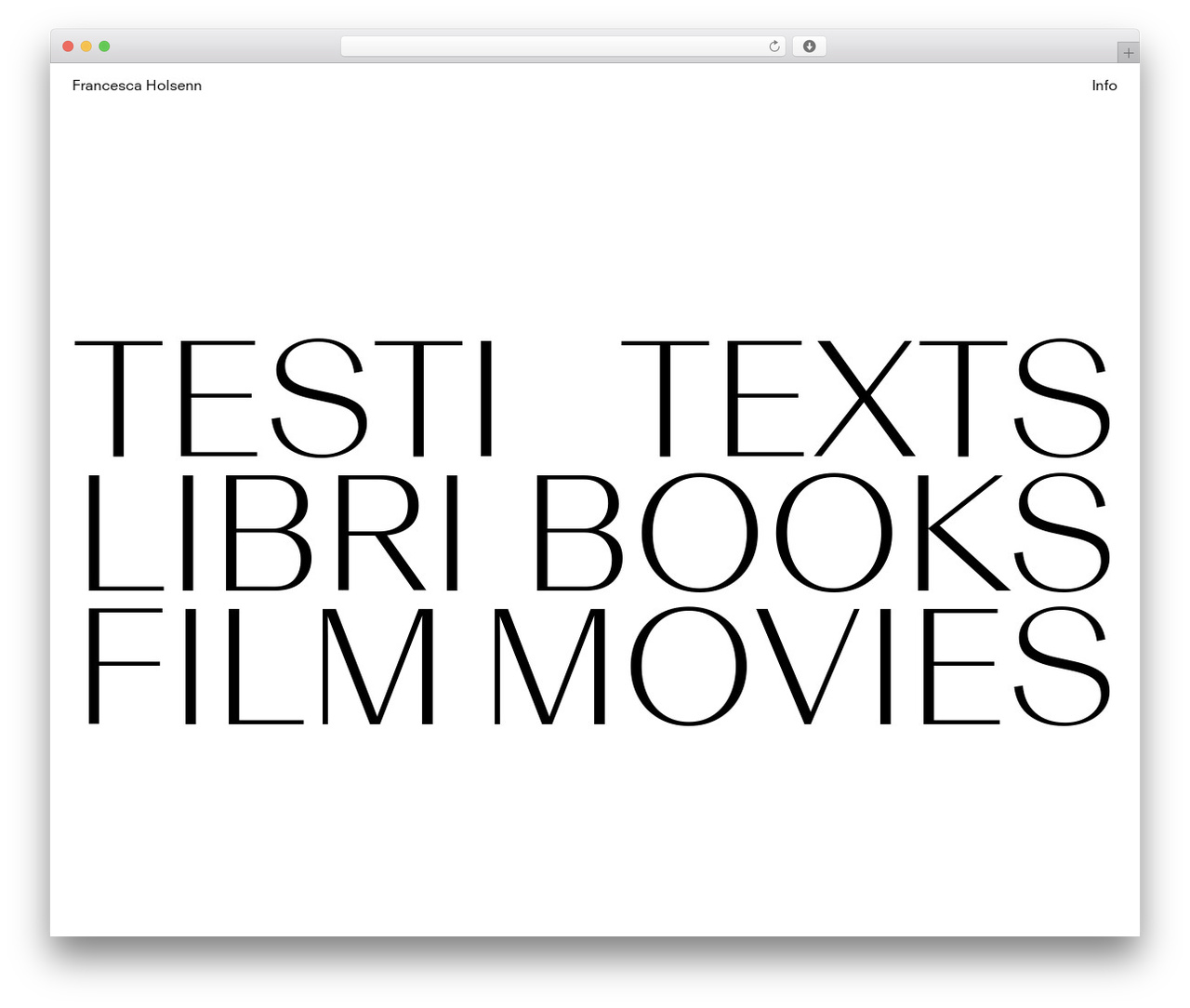
Task: Click the reload icon in the address bar
Action: pos(773,46)
